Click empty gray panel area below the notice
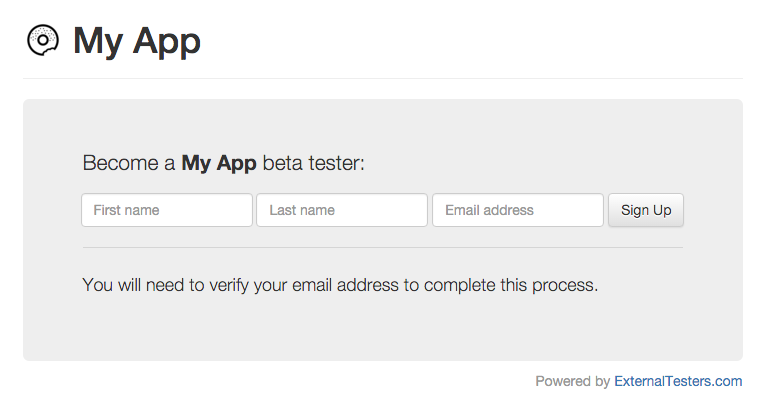This screenshot has width=770, height=410. click(x=382, y=330)
